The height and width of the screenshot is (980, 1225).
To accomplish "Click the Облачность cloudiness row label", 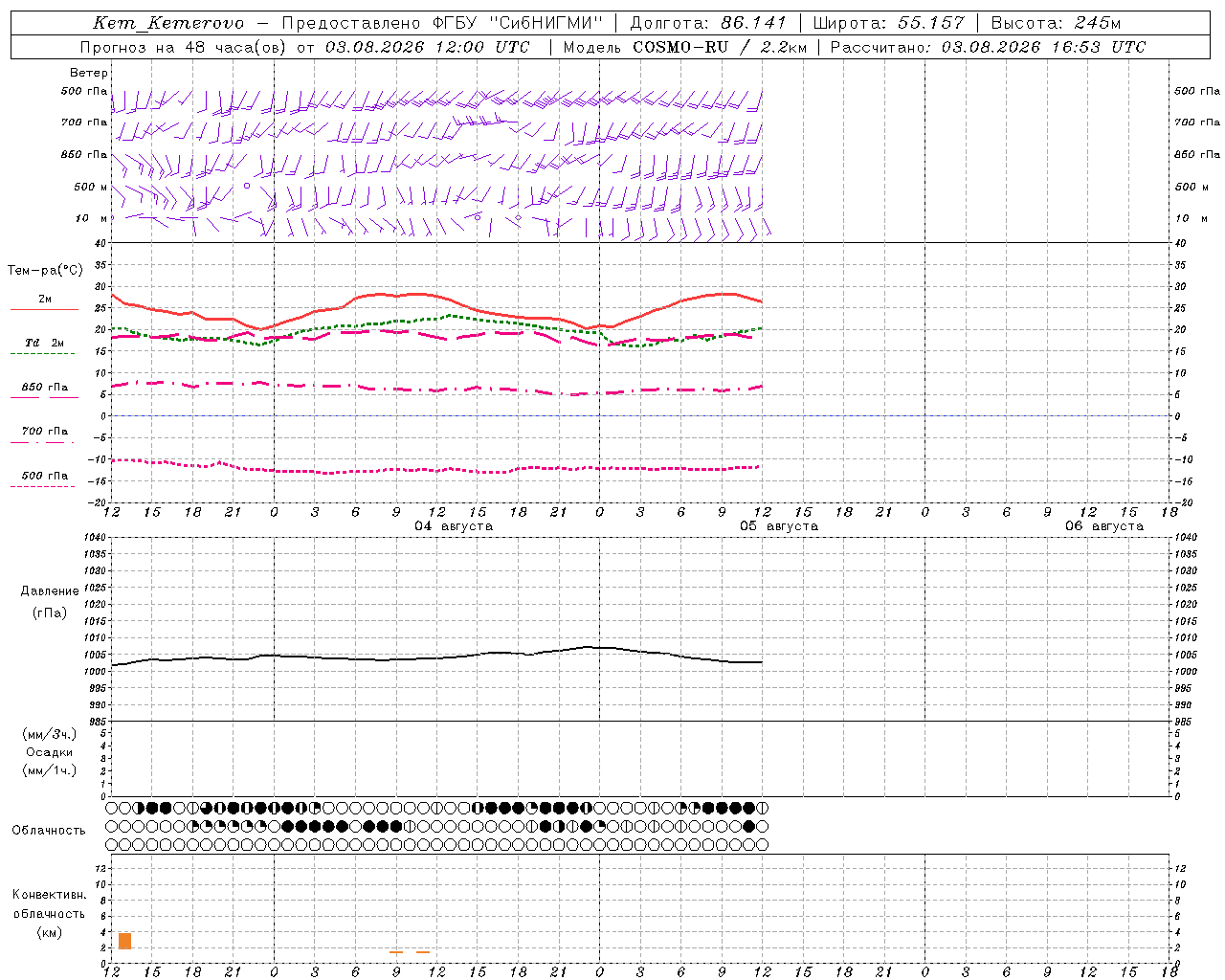I will [x=49, y=830].
